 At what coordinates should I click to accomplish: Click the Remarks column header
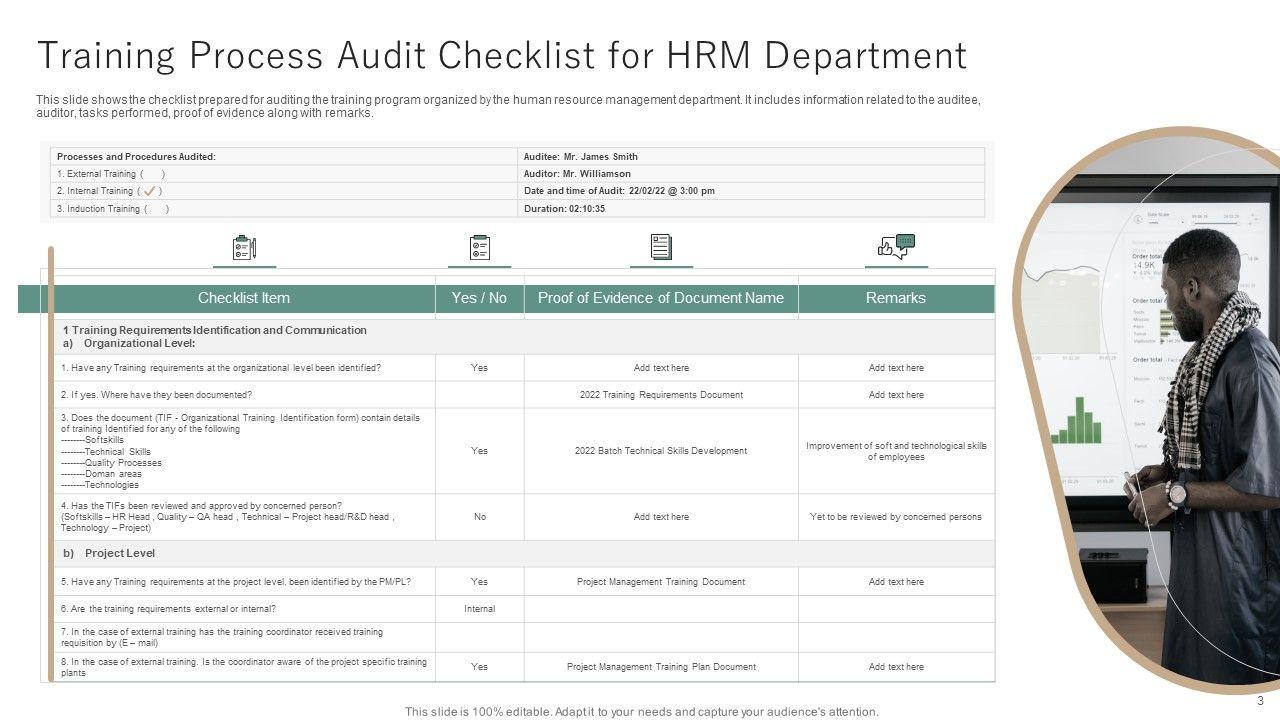(896, 298)
